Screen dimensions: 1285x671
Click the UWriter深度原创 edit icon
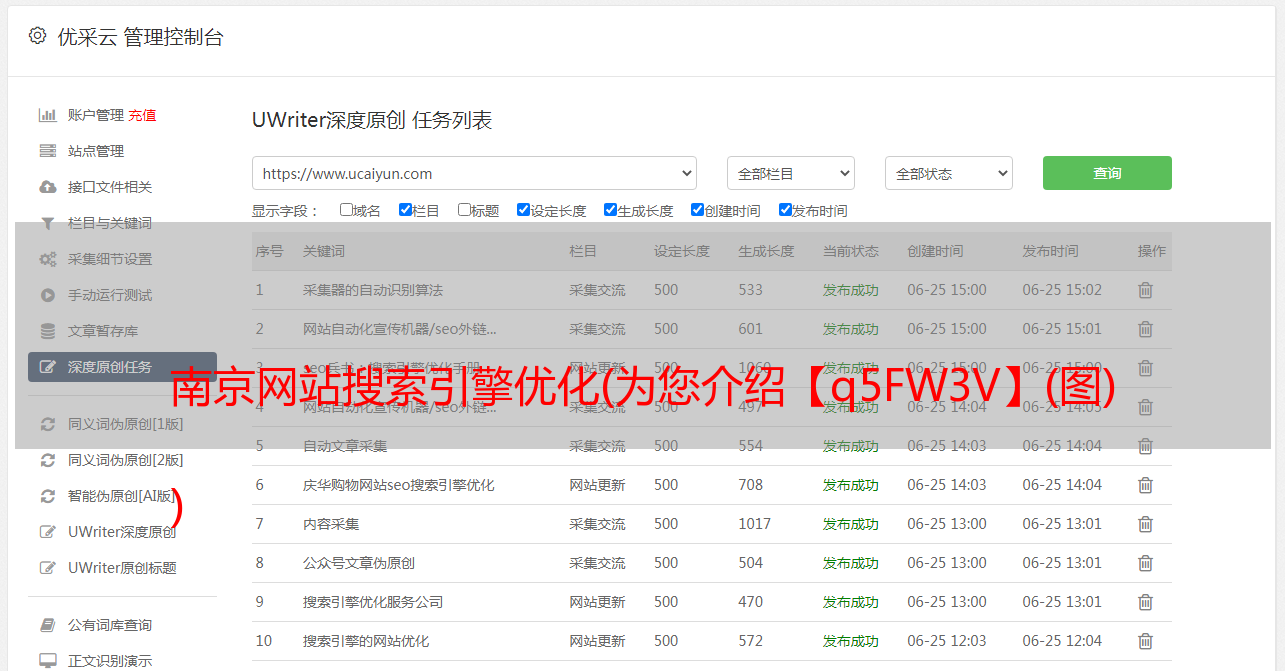tap(47, 532)
